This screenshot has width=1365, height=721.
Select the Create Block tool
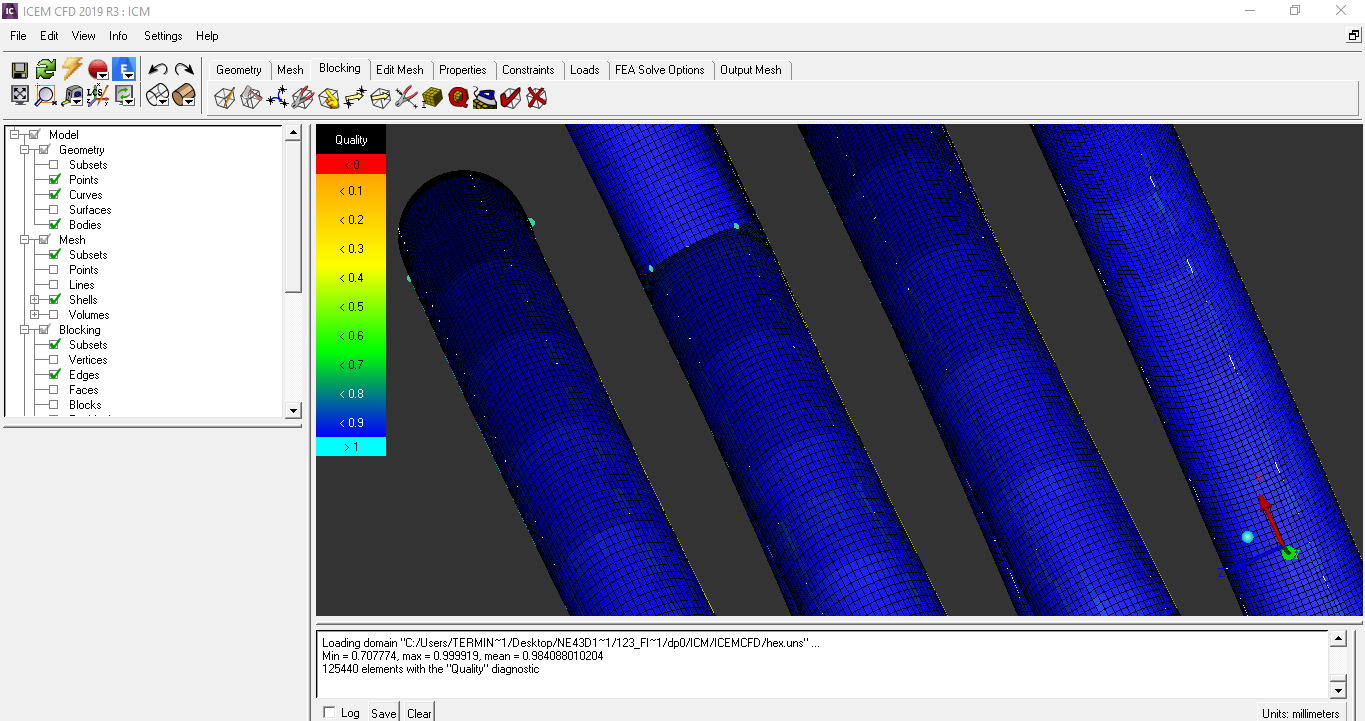225,98
